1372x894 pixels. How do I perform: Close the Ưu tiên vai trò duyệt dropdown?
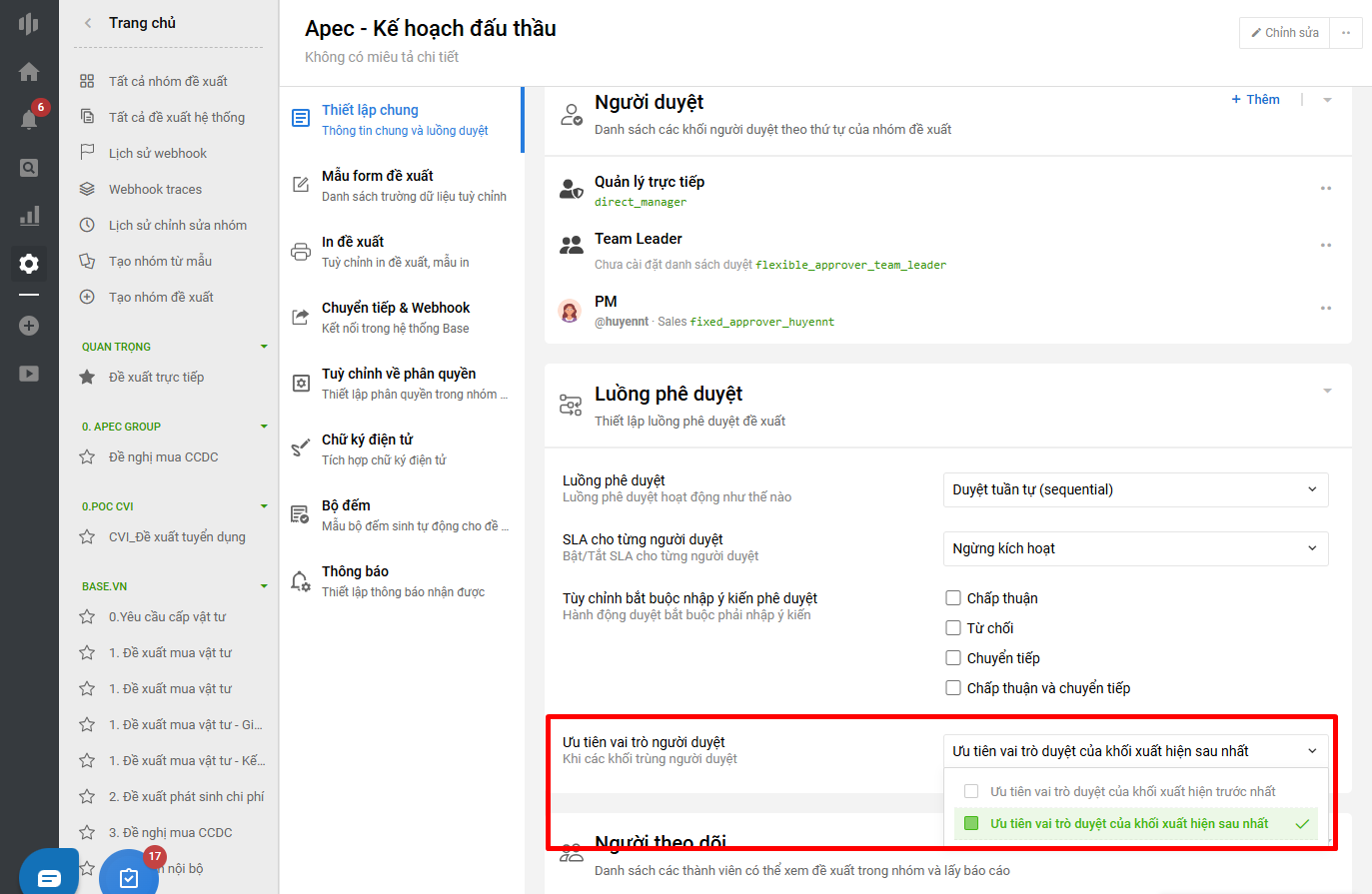pos(1135,751)
